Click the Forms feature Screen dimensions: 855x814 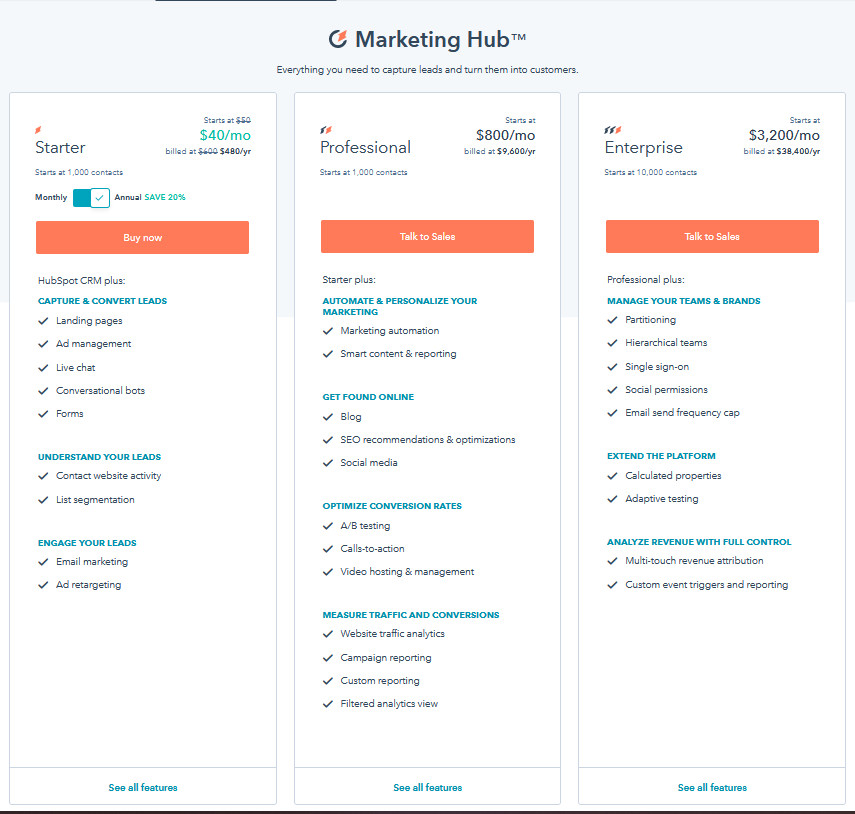tap(70, 413)
